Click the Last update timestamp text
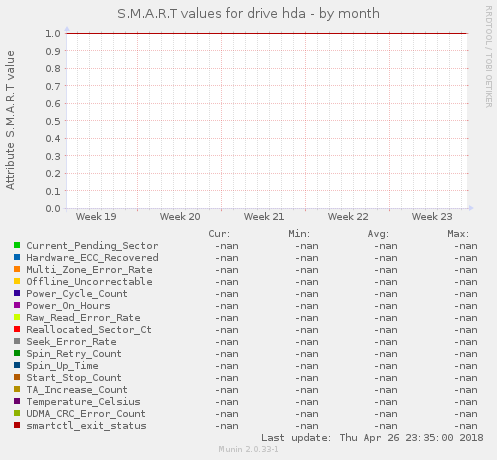Screen dimensions: 497x460 [372, 438]
